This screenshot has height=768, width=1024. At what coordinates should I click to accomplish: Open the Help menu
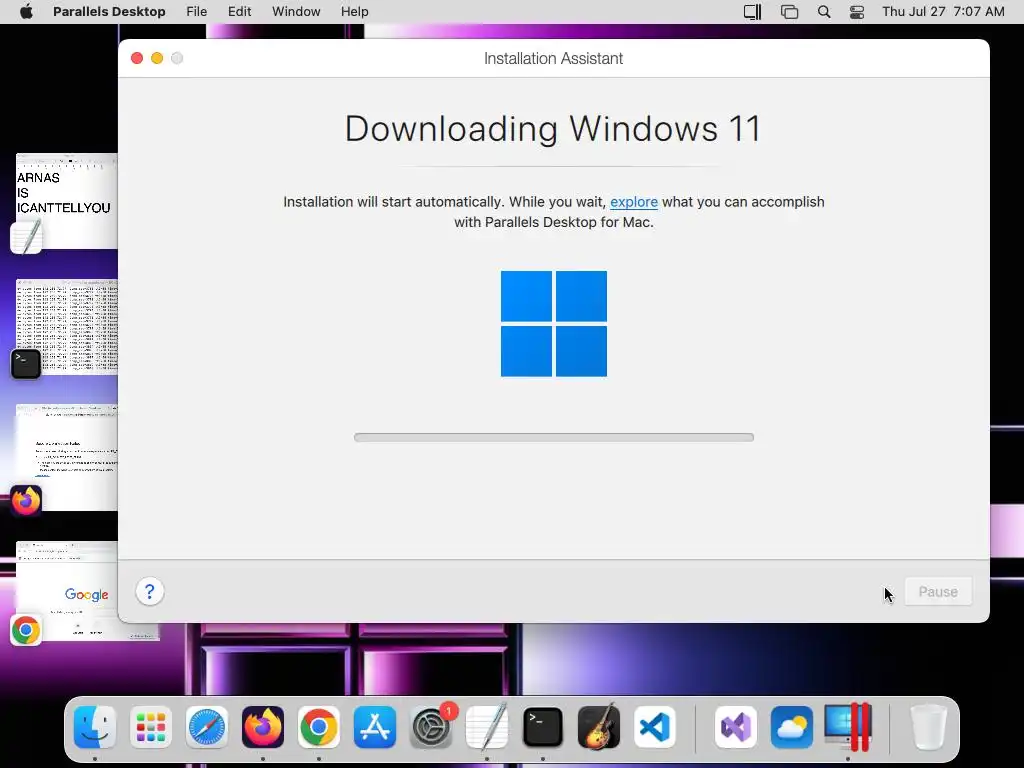(355, 12)
